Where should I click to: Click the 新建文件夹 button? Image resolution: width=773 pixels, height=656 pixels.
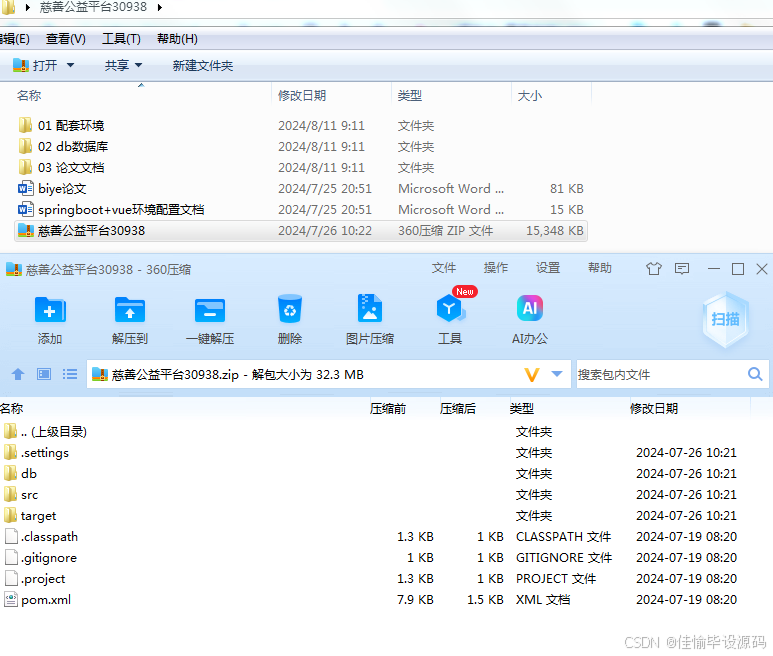[x=203, y=66]
